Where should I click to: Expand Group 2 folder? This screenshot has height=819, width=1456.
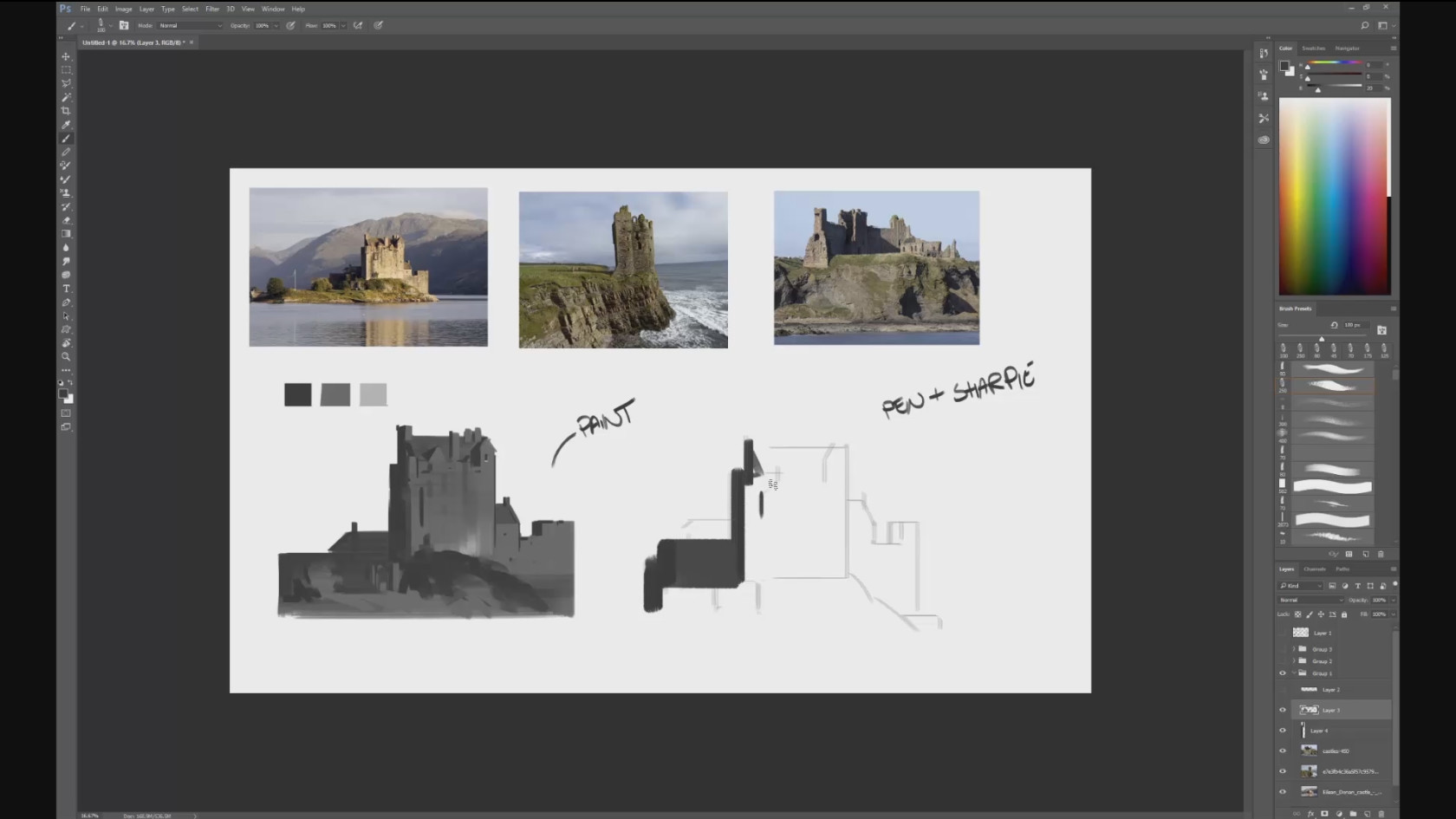point(1294,661)
